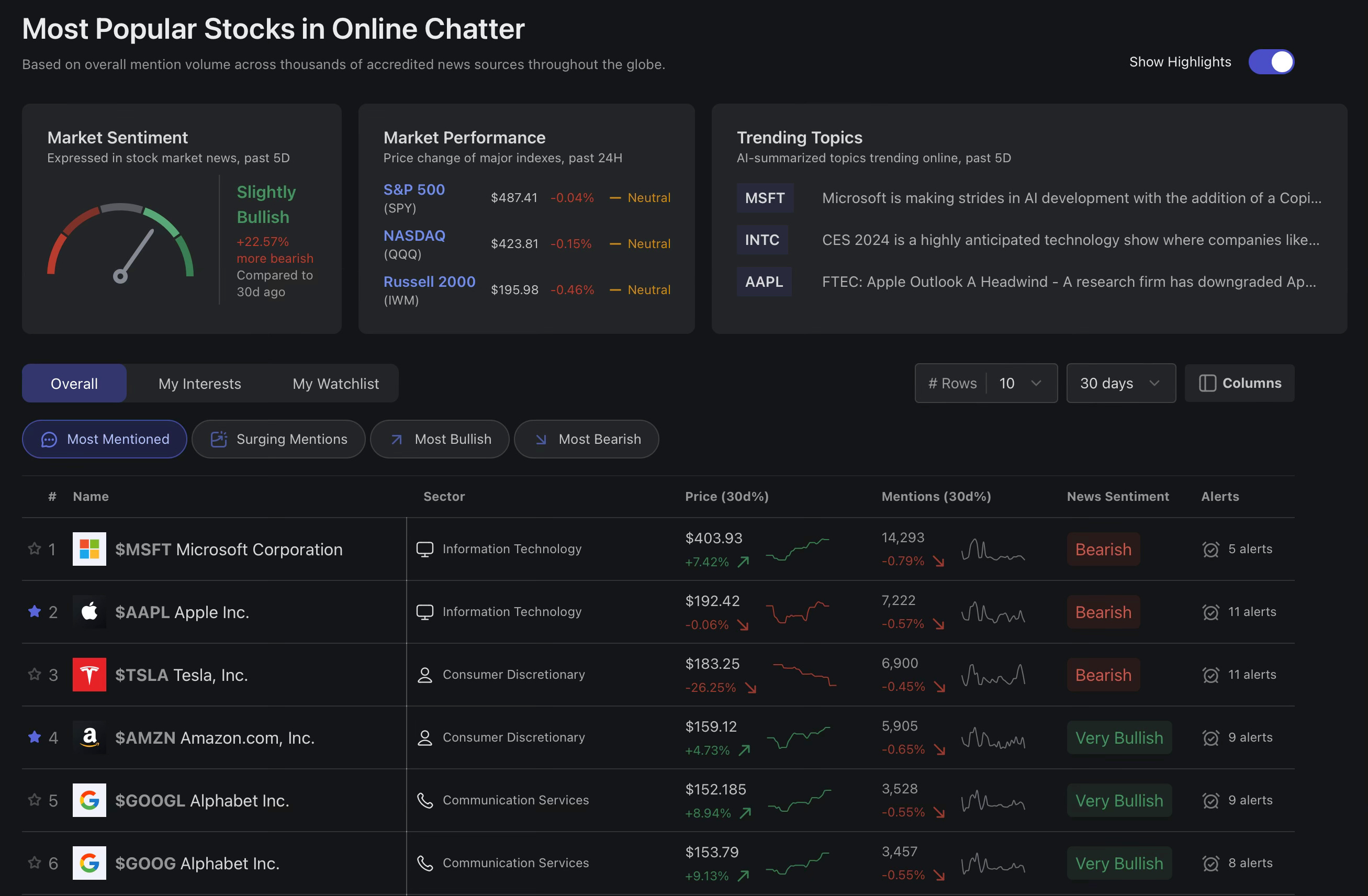Switch to the My Interests tab
The width and height of the screenshot is (1368, 896).
[199, 383]
